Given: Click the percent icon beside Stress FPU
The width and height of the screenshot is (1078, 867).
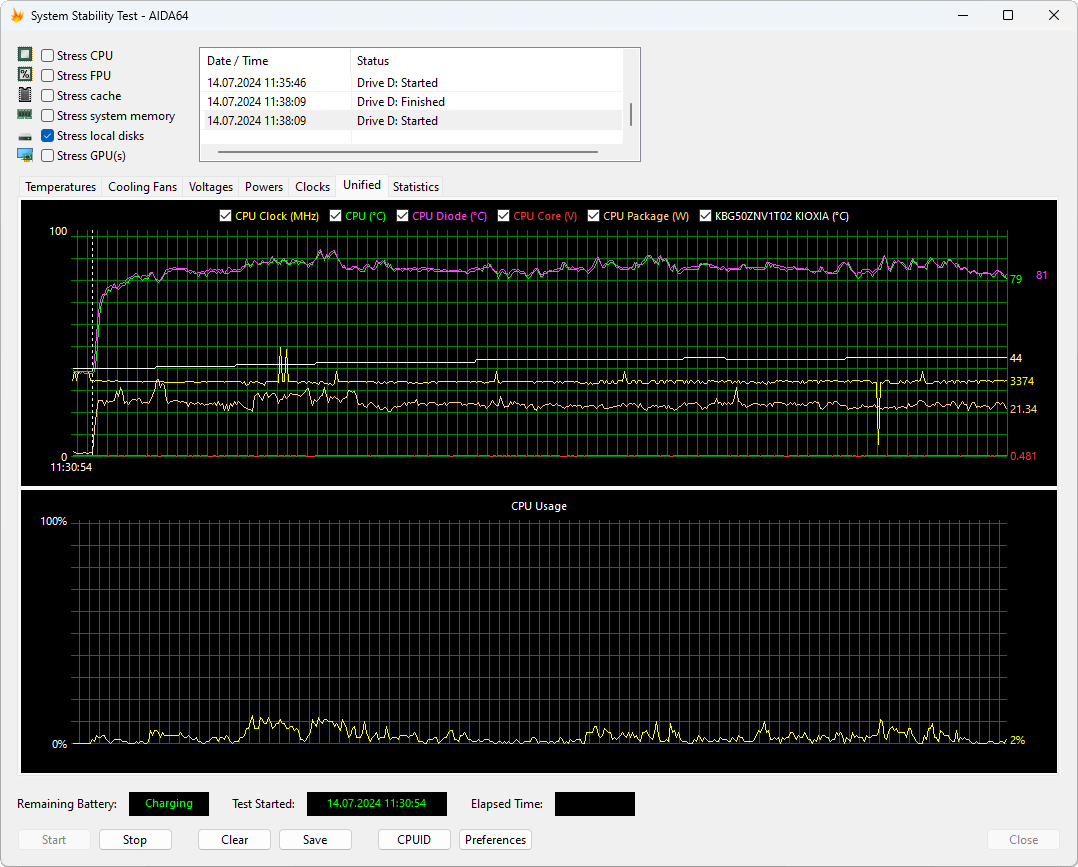Looking at the screenshot, I should (25, 76).
